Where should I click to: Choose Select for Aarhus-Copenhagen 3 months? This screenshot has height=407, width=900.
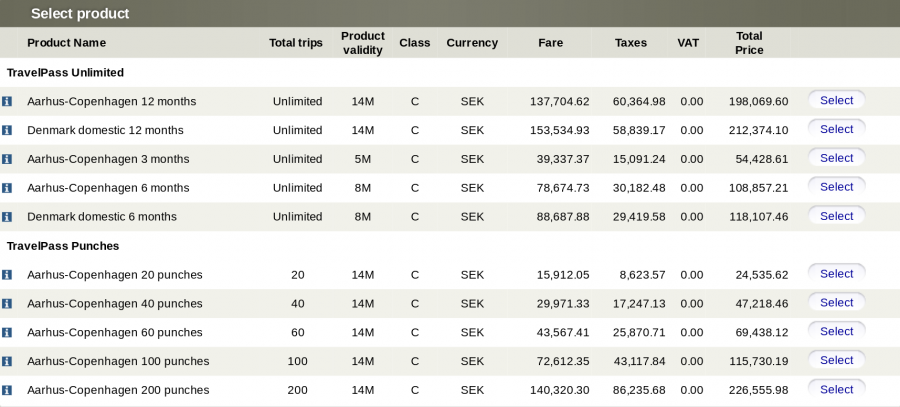click(836, 158)
